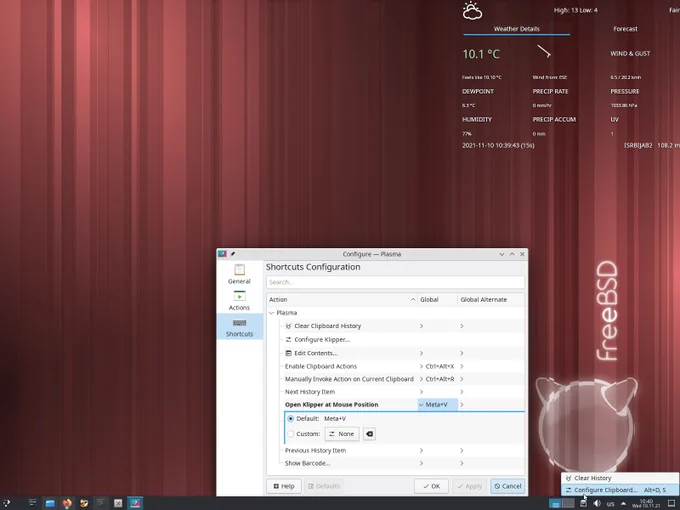Expand Global shortcut for Next History Item
The image size is (680, 510).
click(x=421, y=392)
